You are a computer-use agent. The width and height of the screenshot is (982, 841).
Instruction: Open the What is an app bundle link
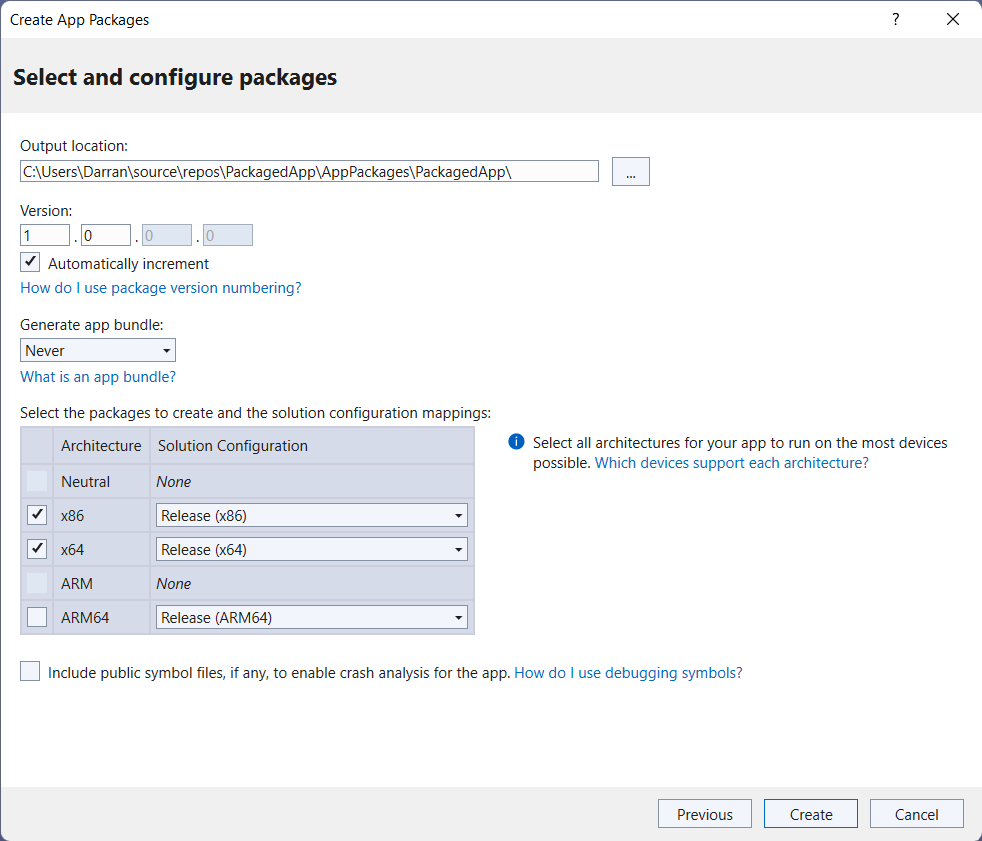pyautogui.click(x=97, y=377)
